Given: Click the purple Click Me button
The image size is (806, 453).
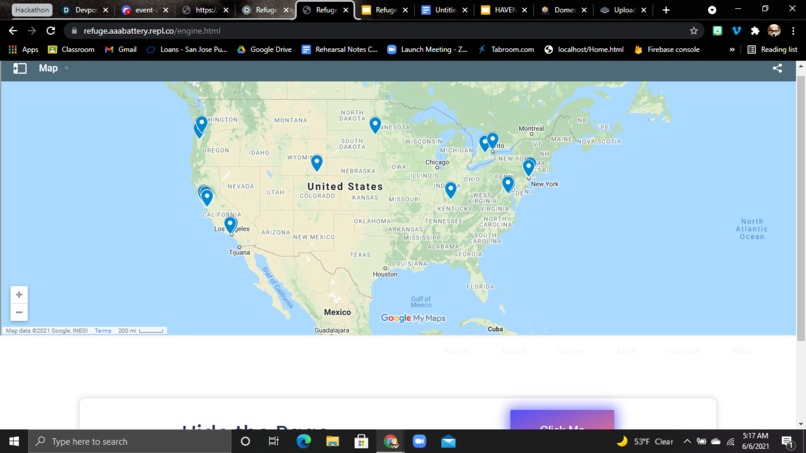Looking at the screenshot, I should tap(562, 420).
